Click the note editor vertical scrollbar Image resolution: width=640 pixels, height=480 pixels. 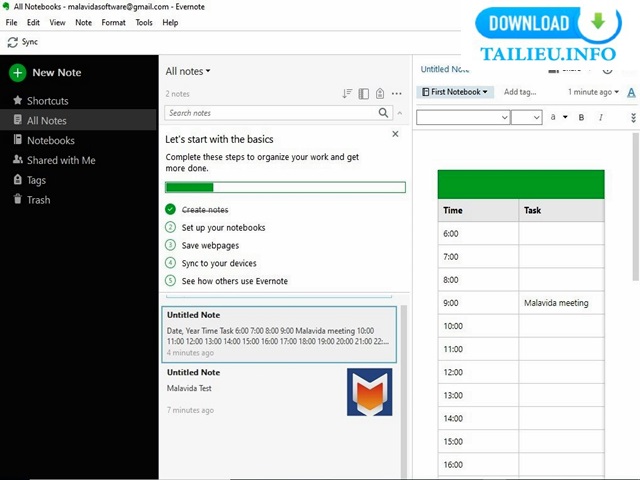[636, 207]
